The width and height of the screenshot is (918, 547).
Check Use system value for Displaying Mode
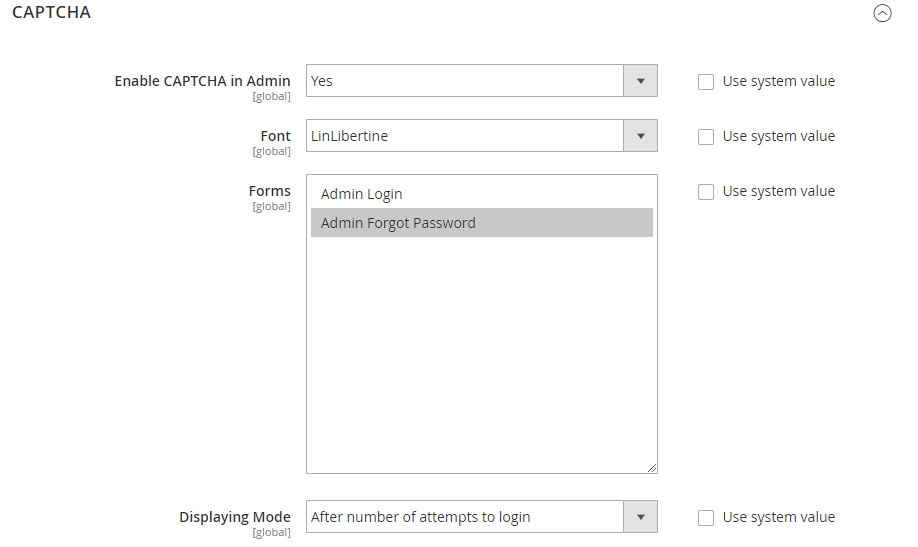(x=706, y=518)
